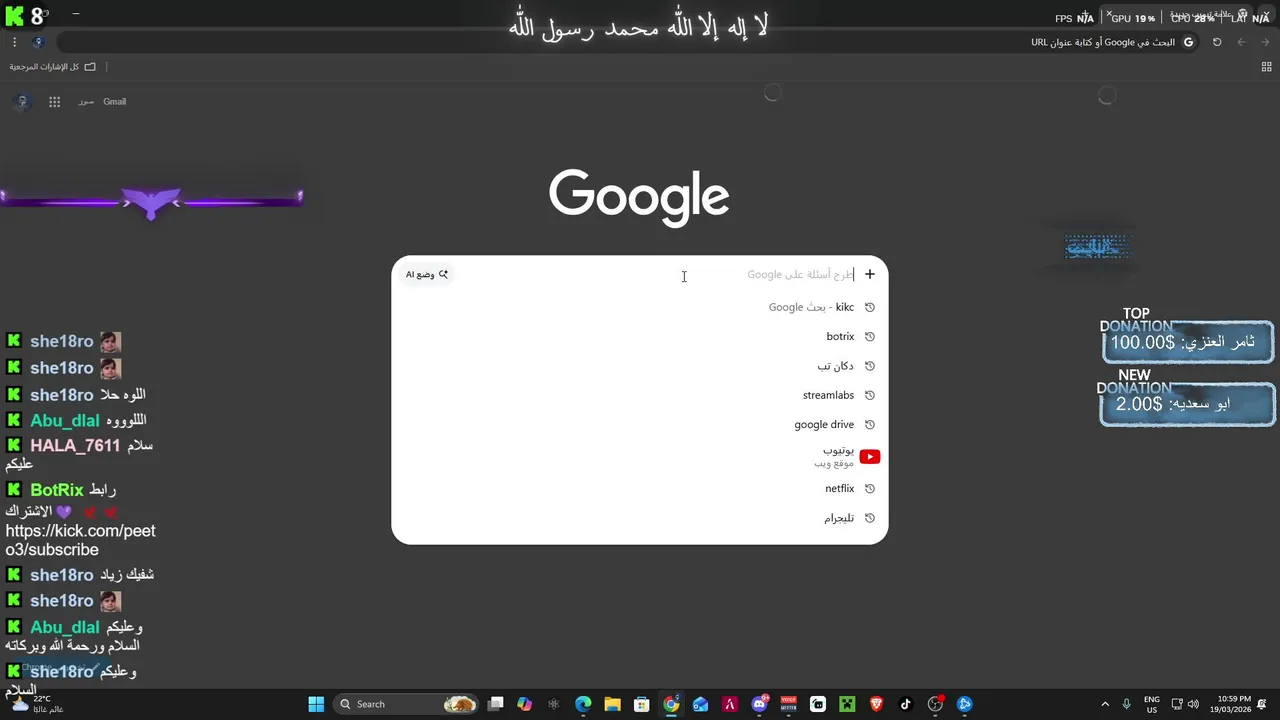
Task: Click inside the Google search text field
Action: pyautogui.click(x=660, y=274)
